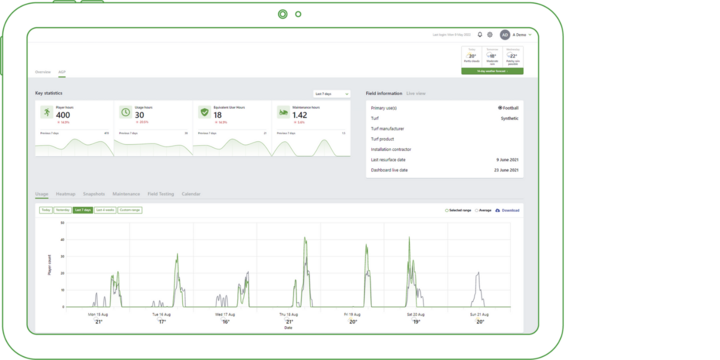
Task: Click the AD user avatar
Action: 505,34
